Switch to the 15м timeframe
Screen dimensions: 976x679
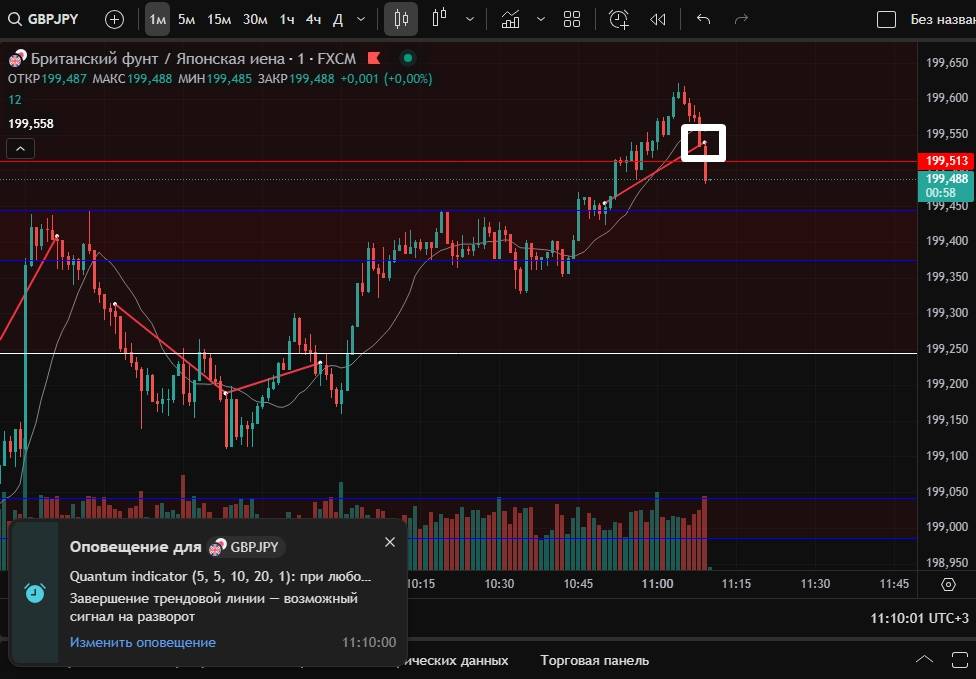tap(219, 19)
